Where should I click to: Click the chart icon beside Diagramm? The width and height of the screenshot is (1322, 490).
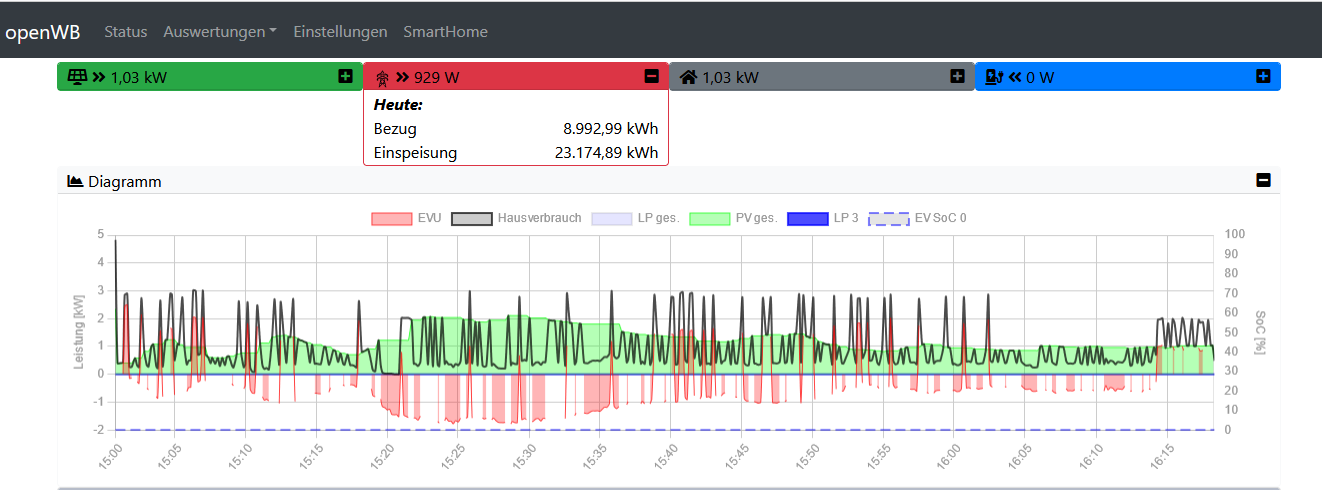(x=75, y=181)
